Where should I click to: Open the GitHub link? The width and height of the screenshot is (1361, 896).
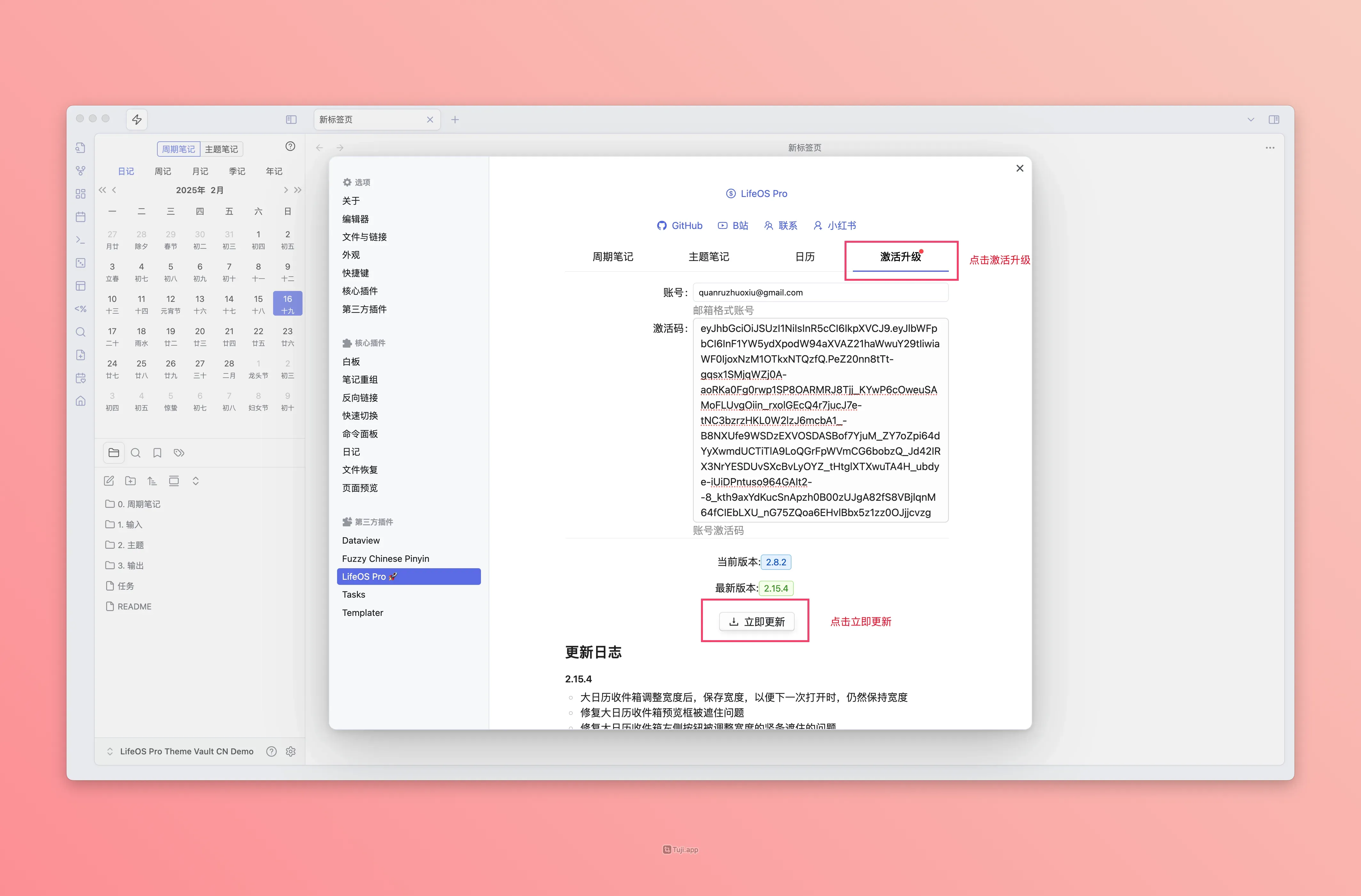pyautogui.click(x=679, y=225)
